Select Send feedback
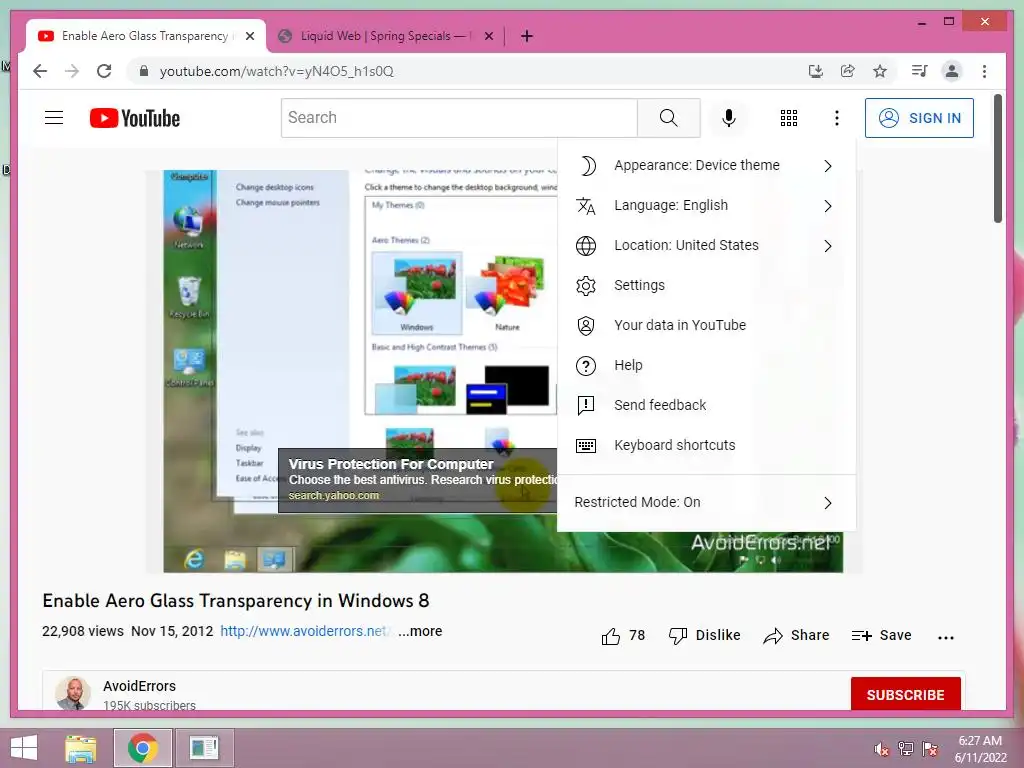The height and width of the screenshot is (768, 1024). (x=706, y=405)
